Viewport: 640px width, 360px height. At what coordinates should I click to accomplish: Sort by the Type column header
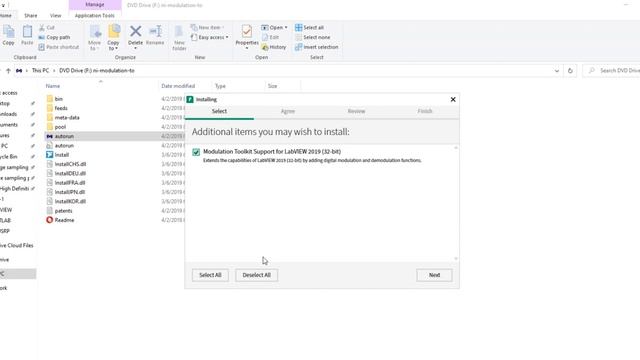point(220,86)
